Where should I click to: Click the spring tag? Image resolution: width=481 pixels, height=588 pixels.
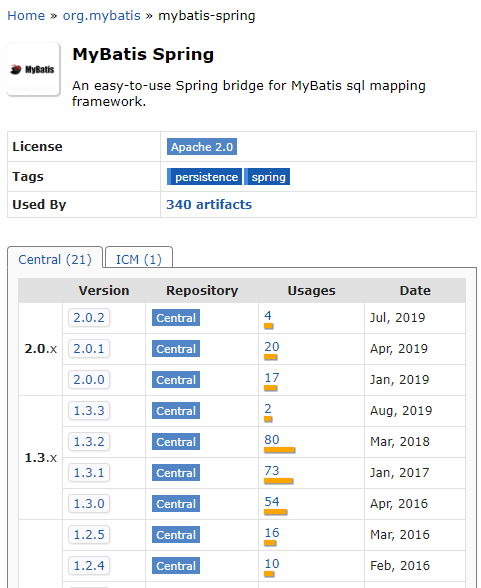267,177
